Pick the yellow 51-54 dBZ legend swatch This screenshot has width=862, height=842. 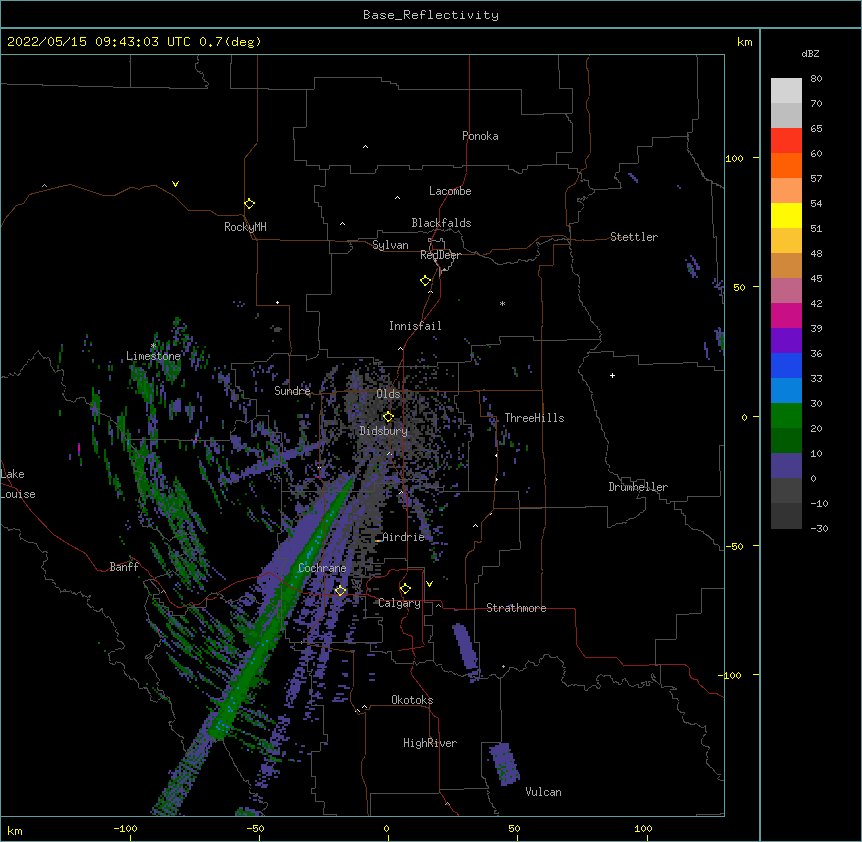pyautogui.click(x=786, y=215)
